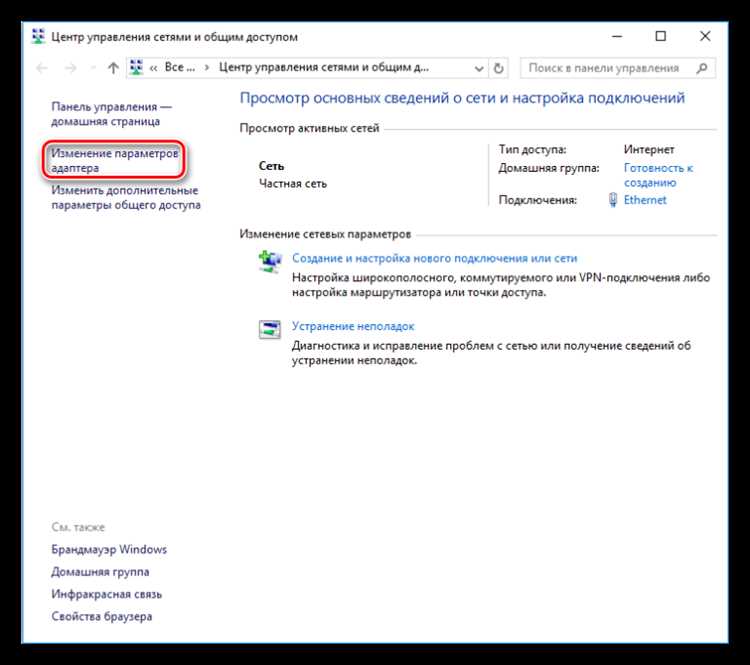The height and width of the screenshot is (665, 750).
Task: Click the search magnifier icon
Action: [702, 68]
